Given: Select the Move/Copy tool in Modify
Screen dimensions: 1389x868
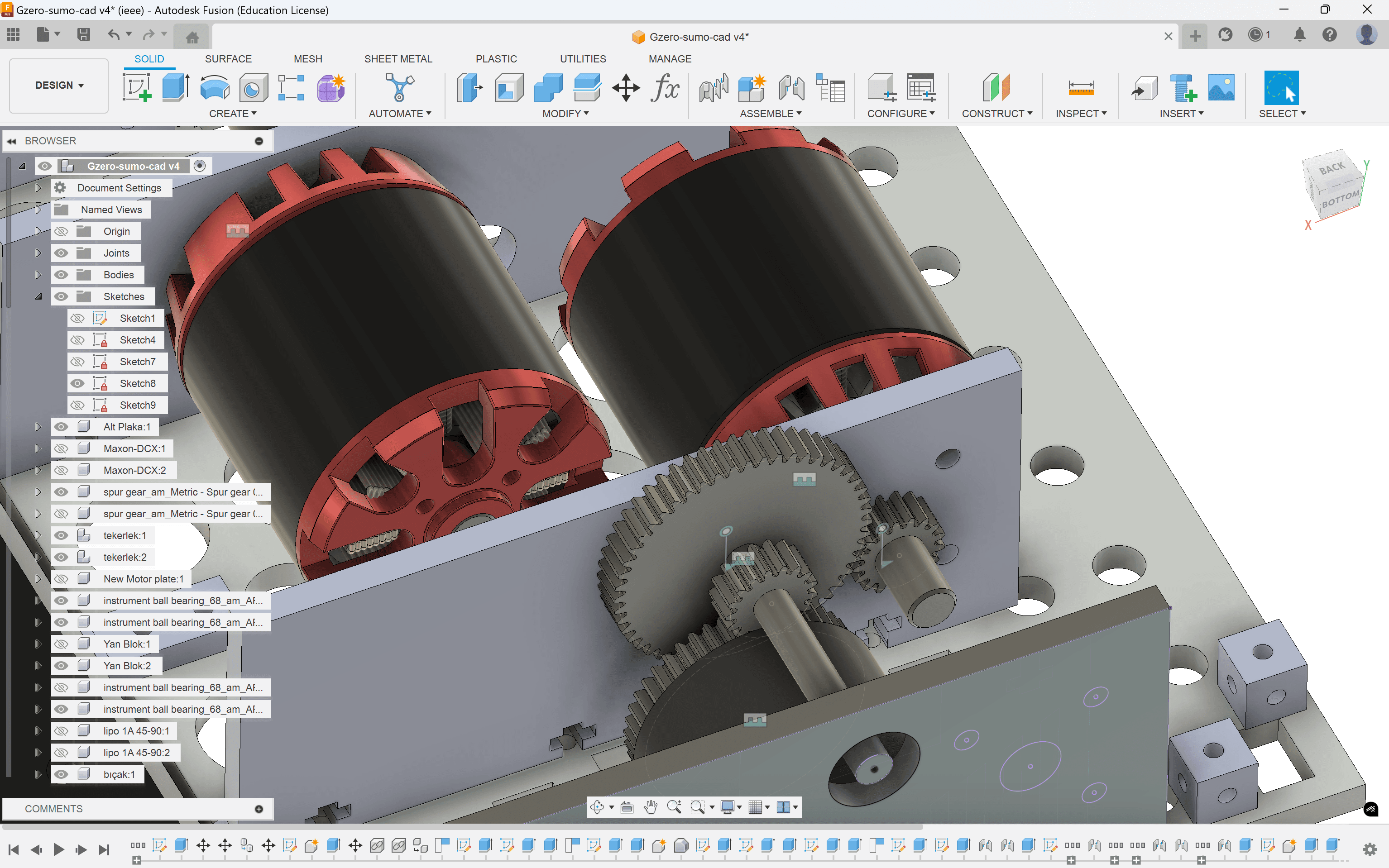Looking at the screenshot, I should coord(625,88).
